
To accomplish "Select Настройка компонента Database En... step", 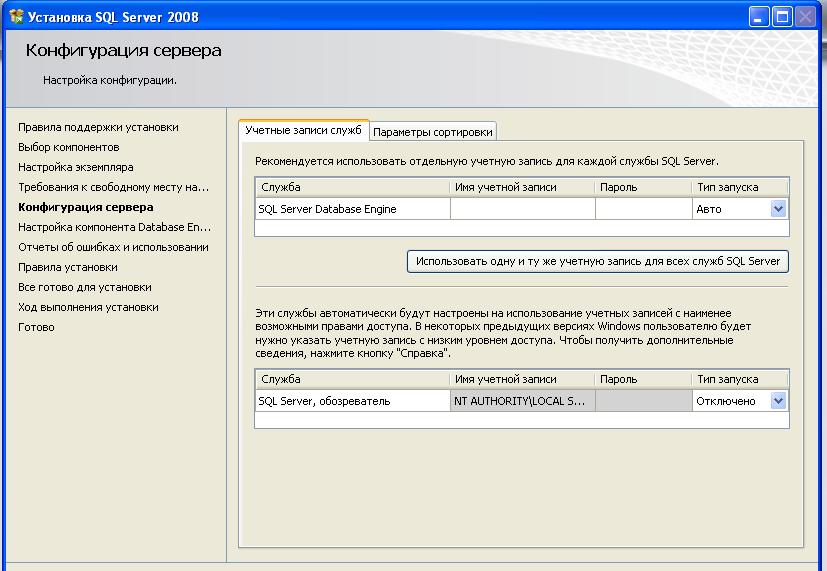I will (114, 227).
